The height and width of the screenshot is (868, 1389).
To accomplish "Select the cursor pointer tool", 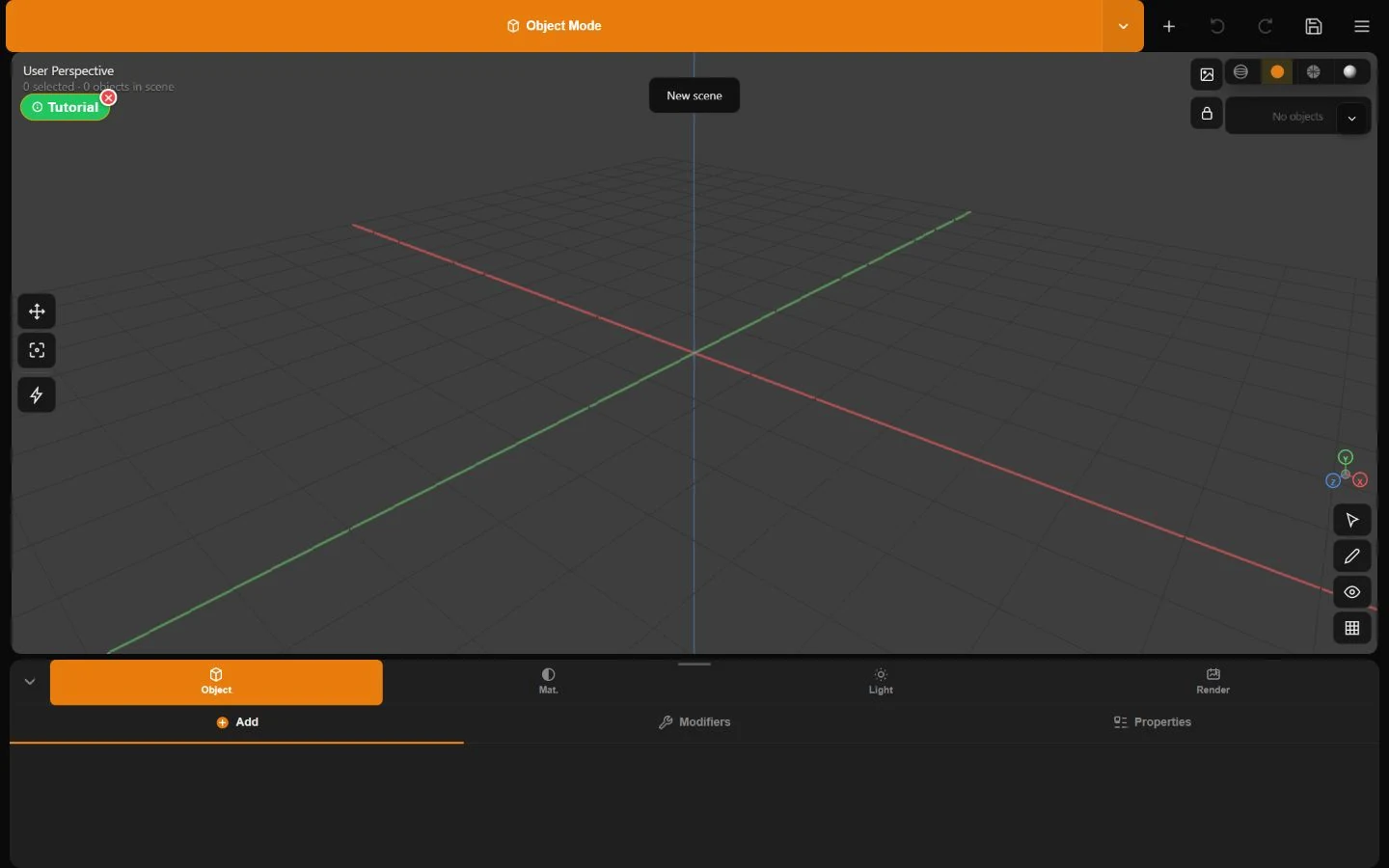I will (1352, 521).
